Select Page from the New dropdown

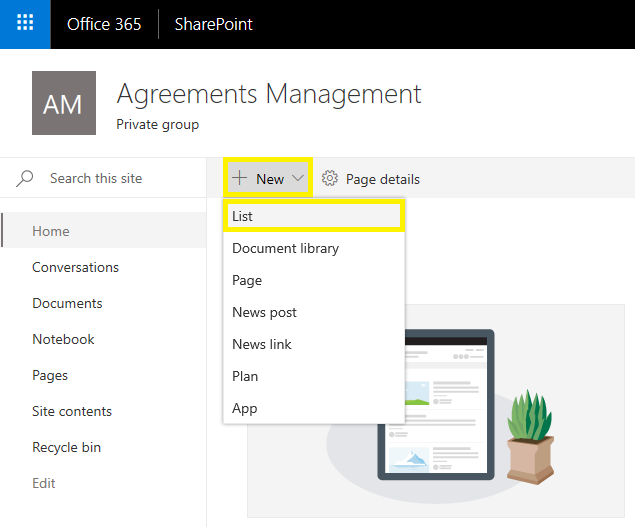pos(247,280)
